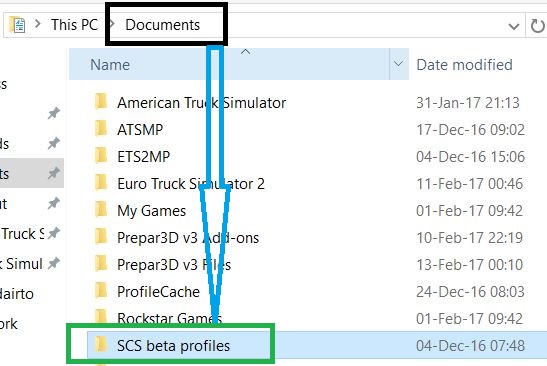Click the ProfileCache folder name
Image resolution: width=547 pixels, height=366 pixels.
(158, 292)
